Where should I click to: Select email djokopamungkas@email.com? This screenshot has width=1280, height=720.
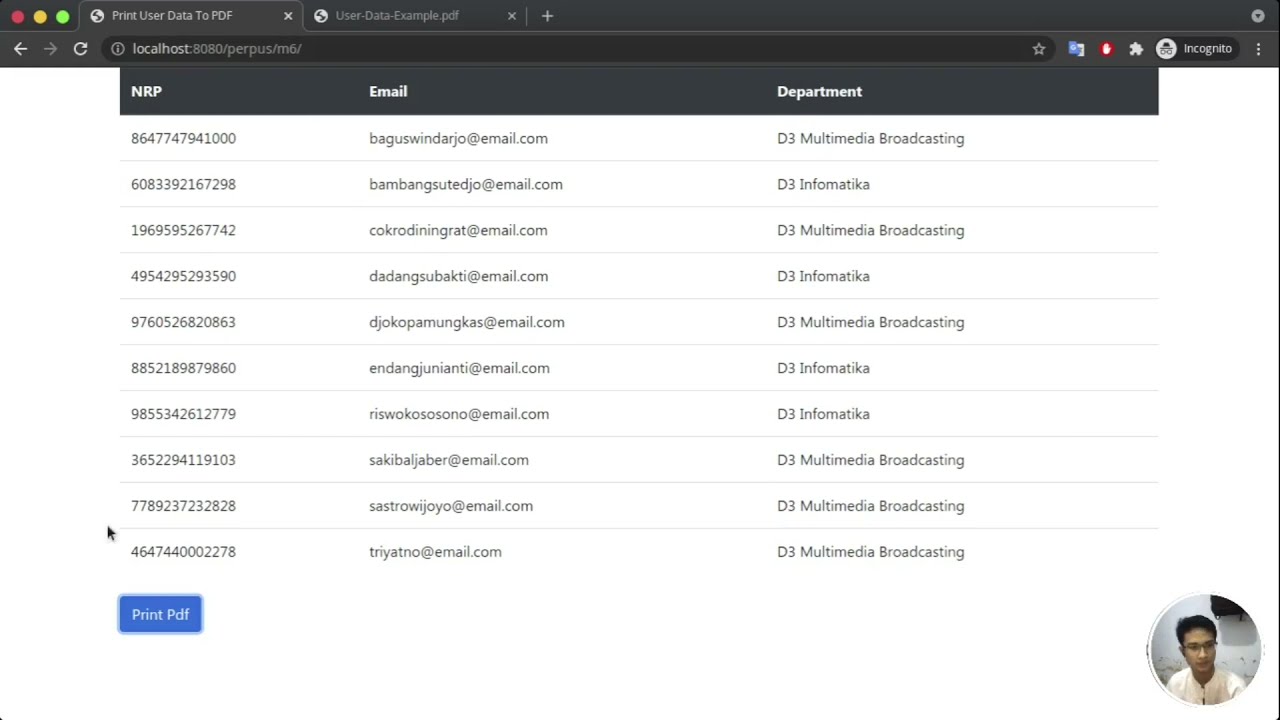point(467,322)
